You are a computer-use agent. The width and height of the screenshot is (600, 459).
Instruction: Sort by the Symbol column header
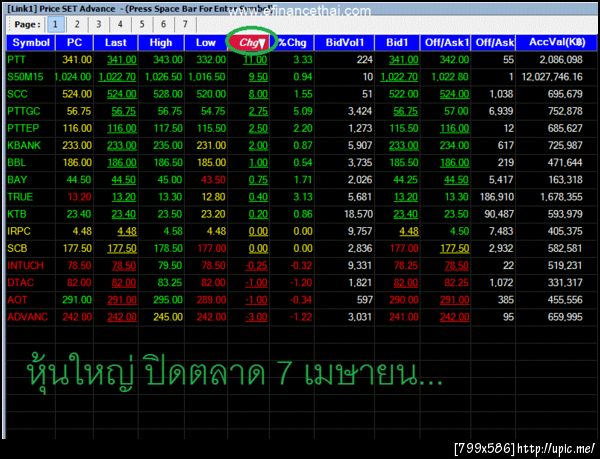(x=31, y=42)
